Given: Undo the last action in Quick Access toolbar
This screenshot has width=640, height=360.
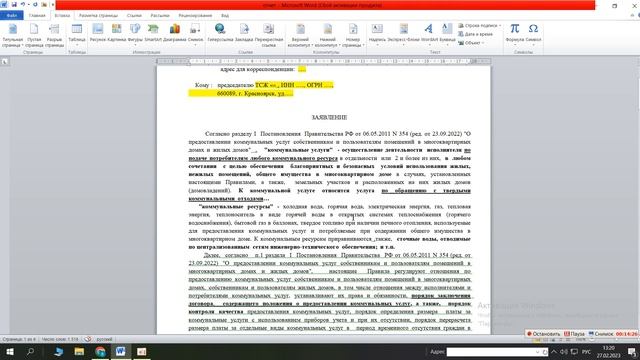Looking at the screenshot, I should pyautogui.click(x=23, y=4).
